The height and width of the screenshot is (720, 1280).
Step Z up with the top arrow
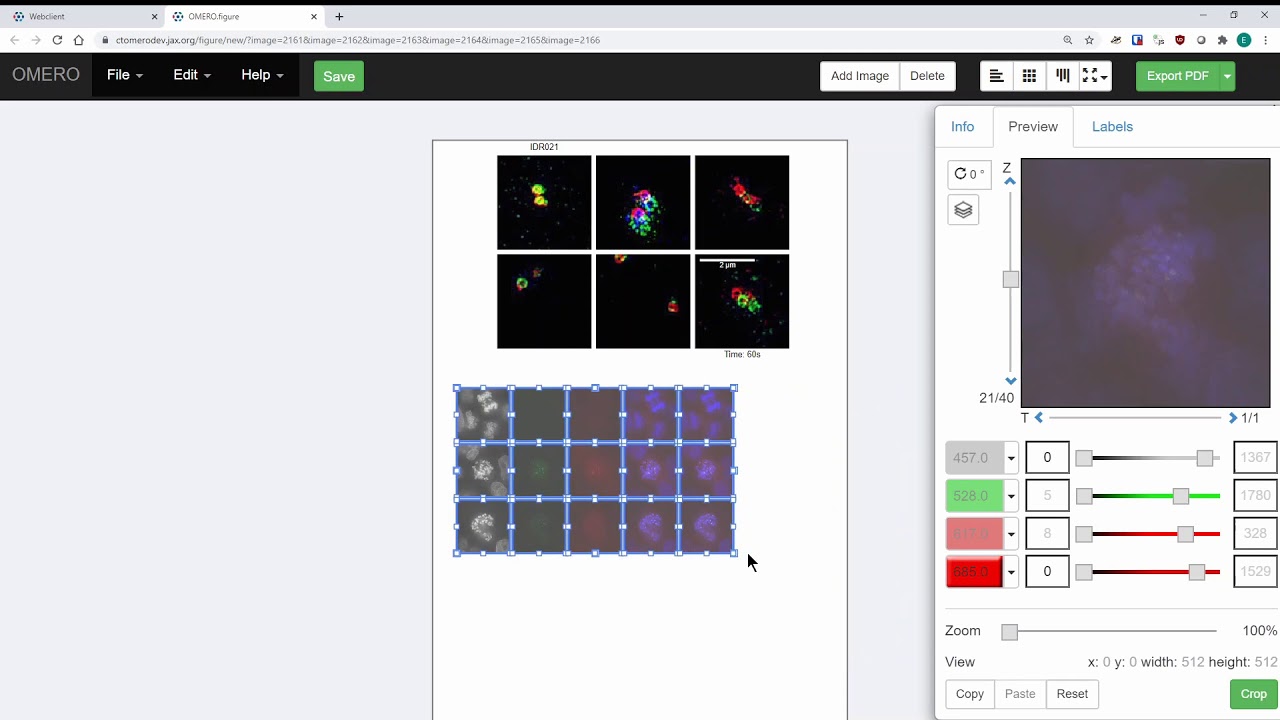(1010, 181)
